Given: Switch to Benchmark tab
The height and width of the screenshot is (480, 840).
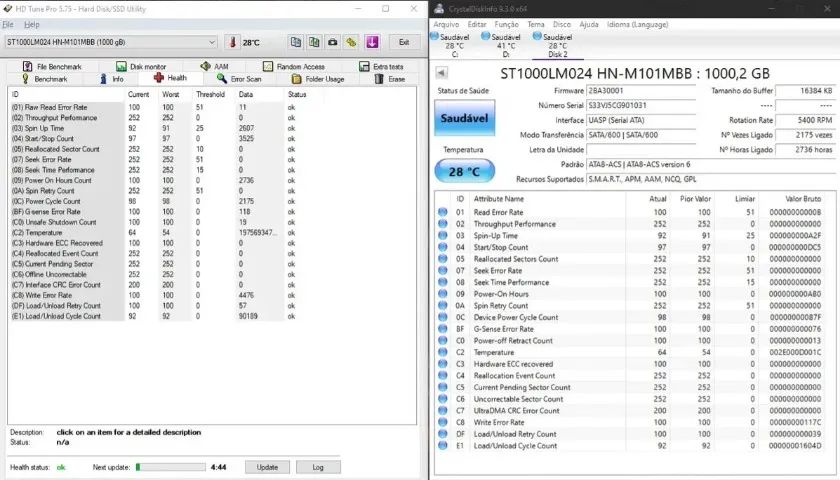Looking at the screenshot, I should 44,79.
